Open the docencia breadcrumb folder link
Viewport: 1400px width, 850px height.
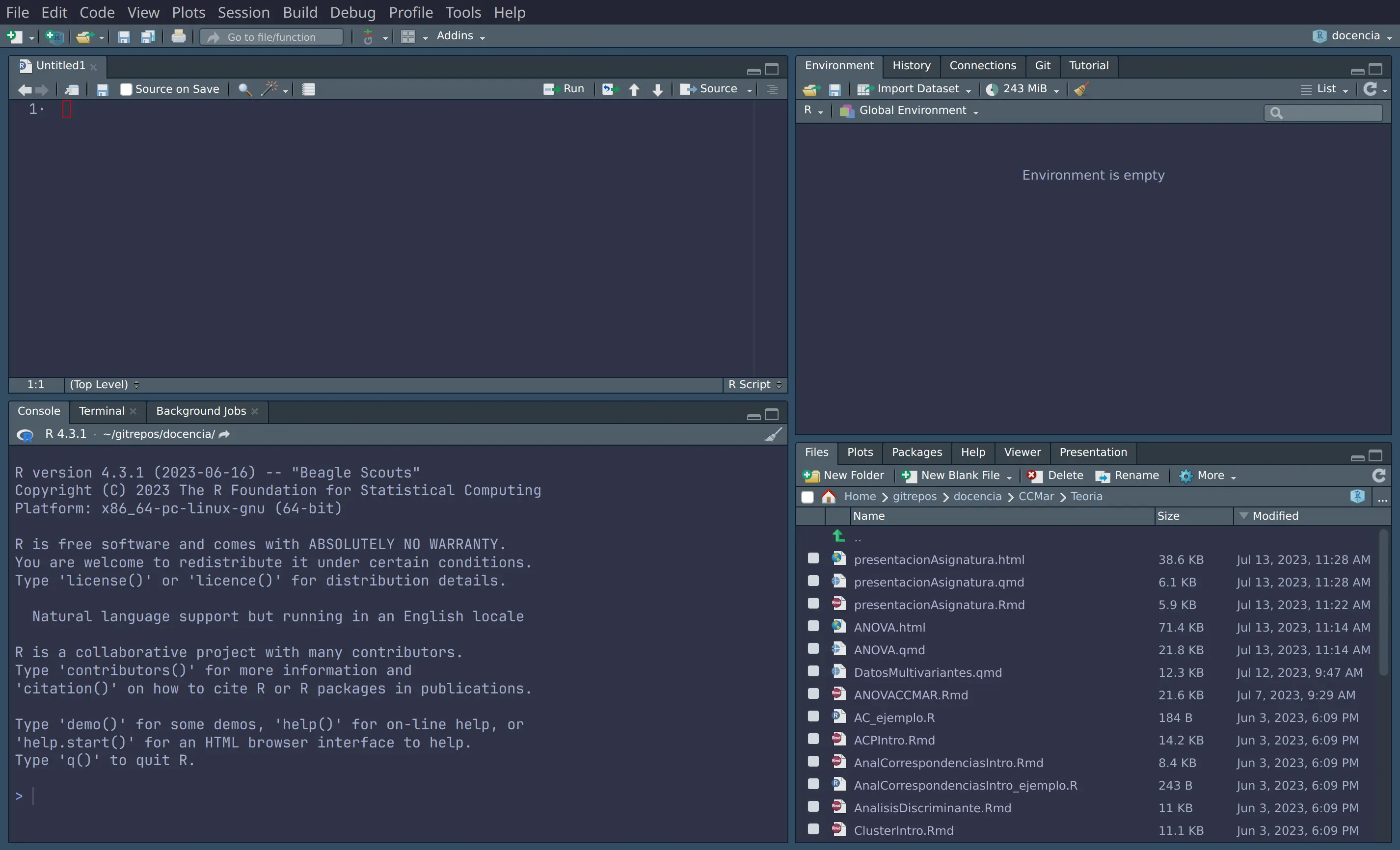tap(977, 497)
